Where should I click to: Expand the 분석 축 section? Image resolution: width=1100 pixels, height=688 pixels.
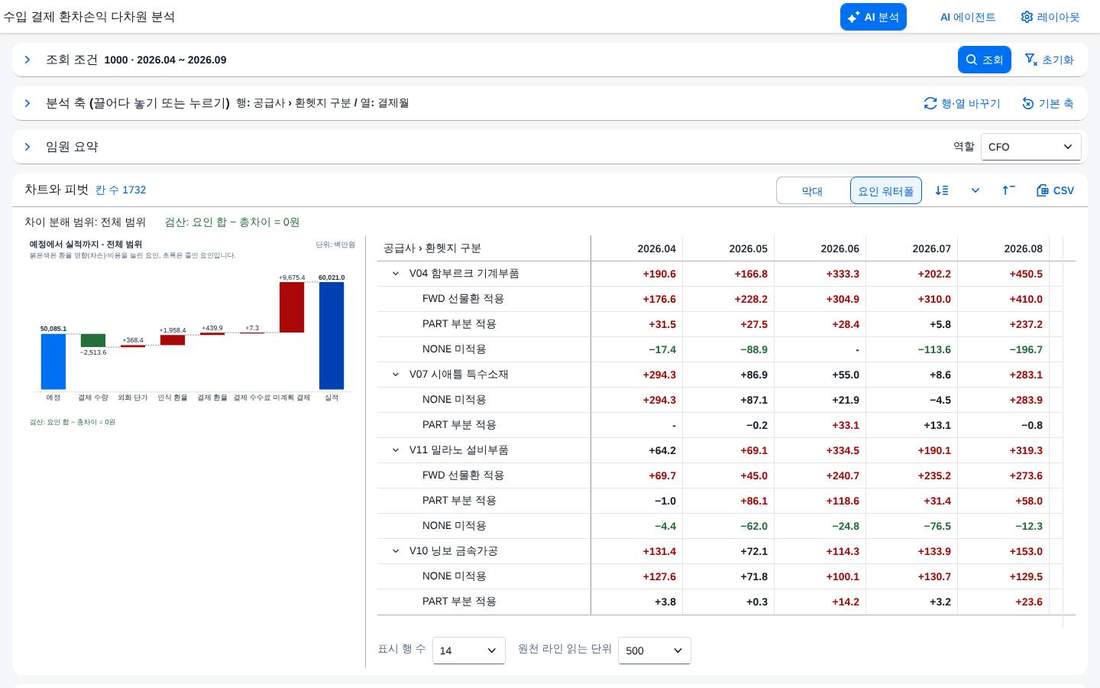click(27, 103)
